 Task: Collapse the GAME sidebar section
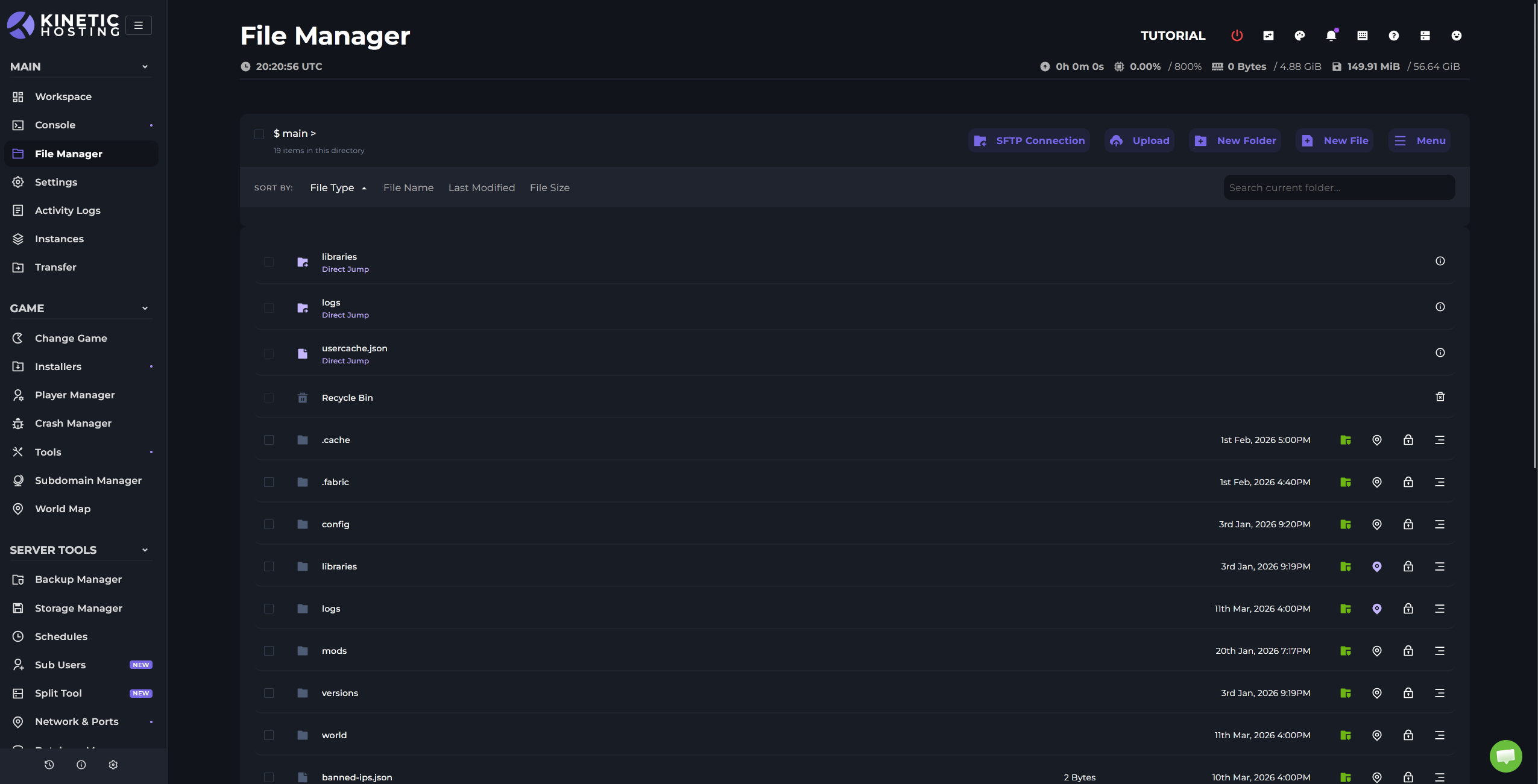click(x=145, y=309)
